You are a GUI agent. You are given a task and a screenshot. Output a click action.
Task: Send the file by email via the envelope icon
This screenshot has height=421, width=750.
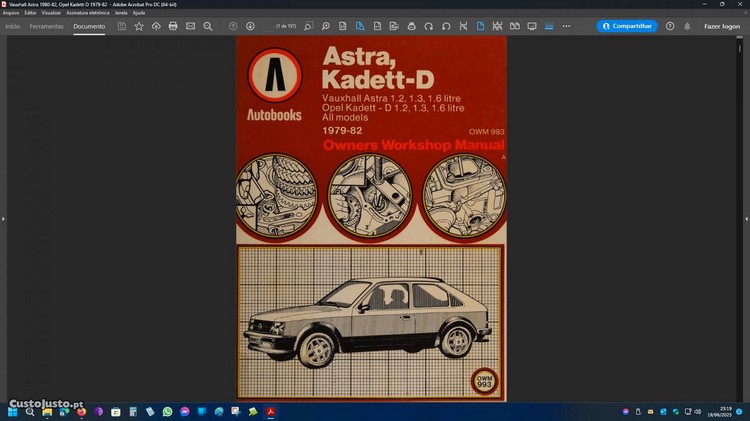tap(190, 26)
